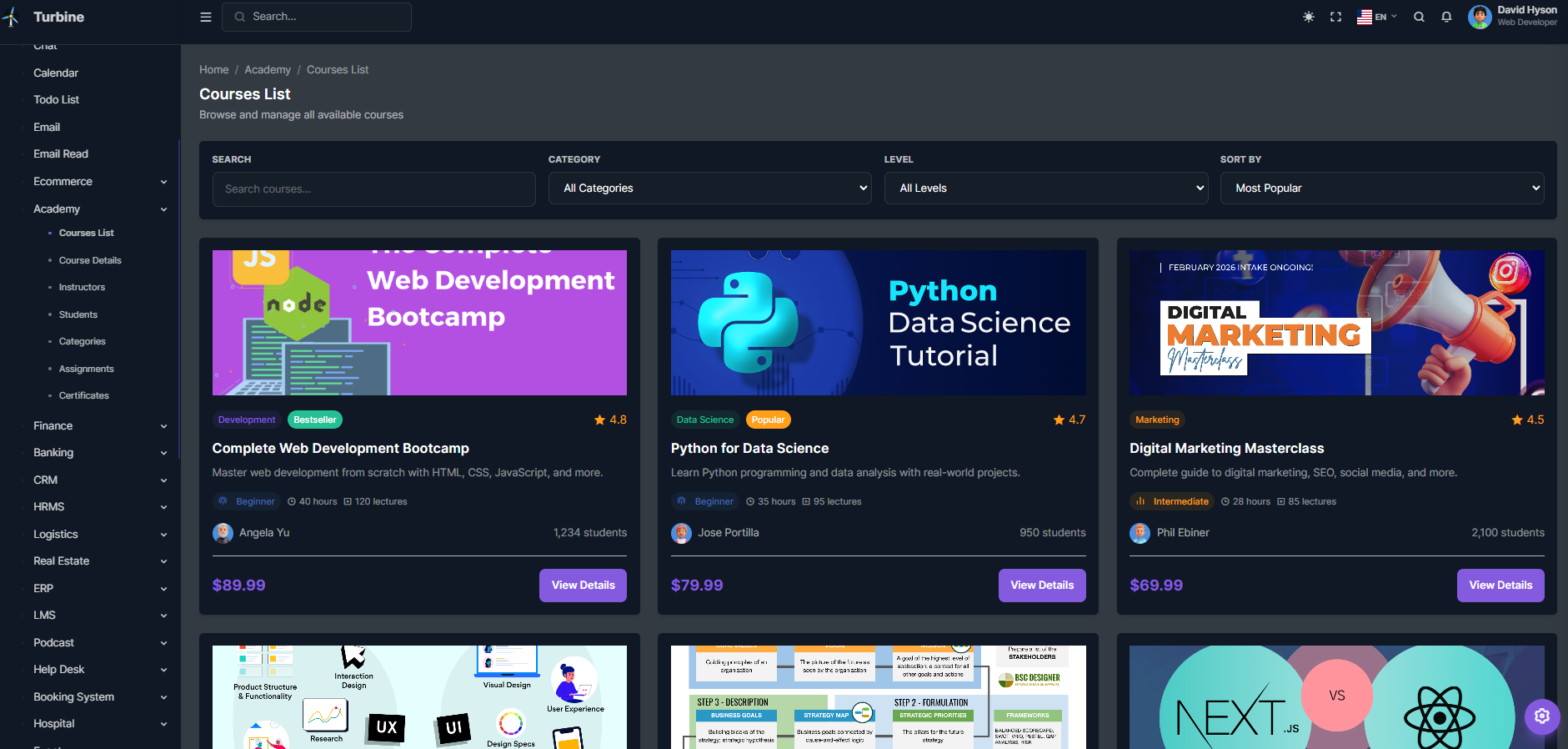Open the purple settings gear floating button
The width and height of the screenshot is (1568, 749).
tap(1542, 716)
